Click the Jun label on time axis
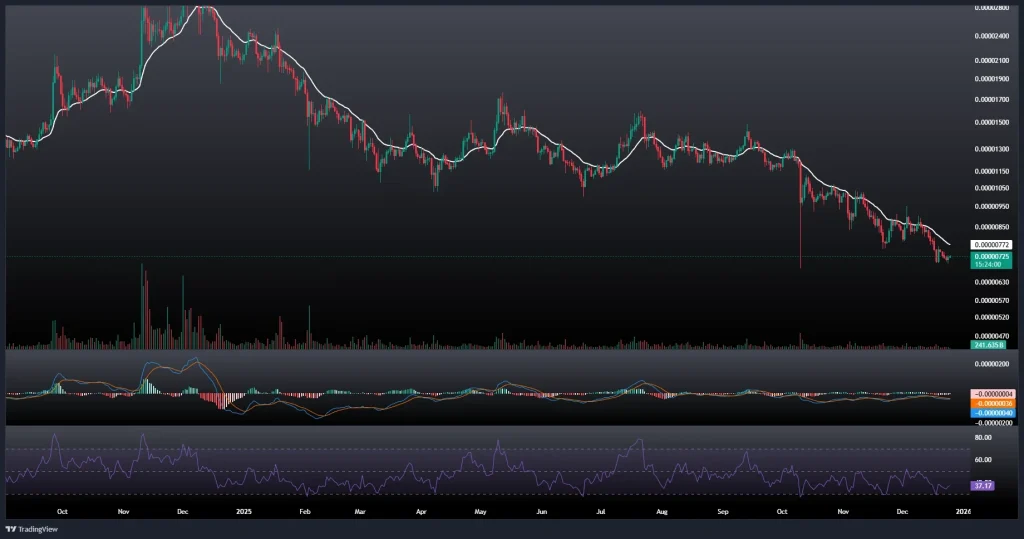Viewport: 1024px width, 539px height. click(x=541, y=509)
